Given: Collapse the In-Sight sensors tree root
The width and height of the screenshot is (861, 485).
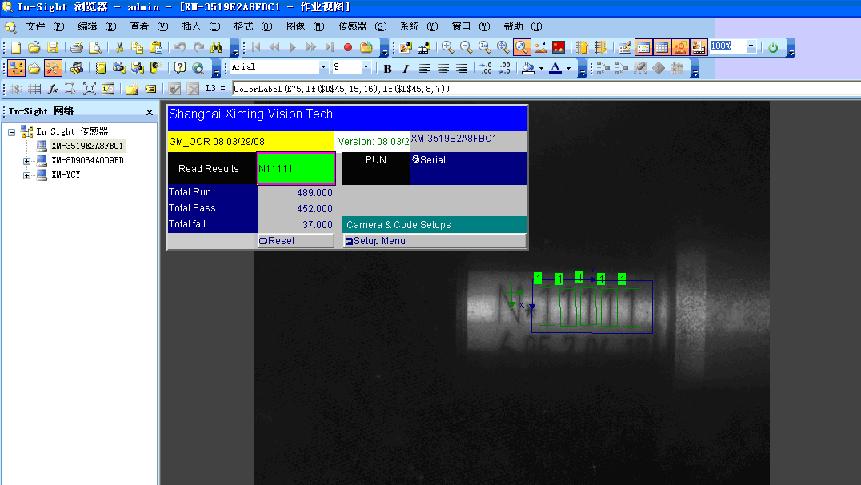Looking at the screenshot, I should 12,132.
